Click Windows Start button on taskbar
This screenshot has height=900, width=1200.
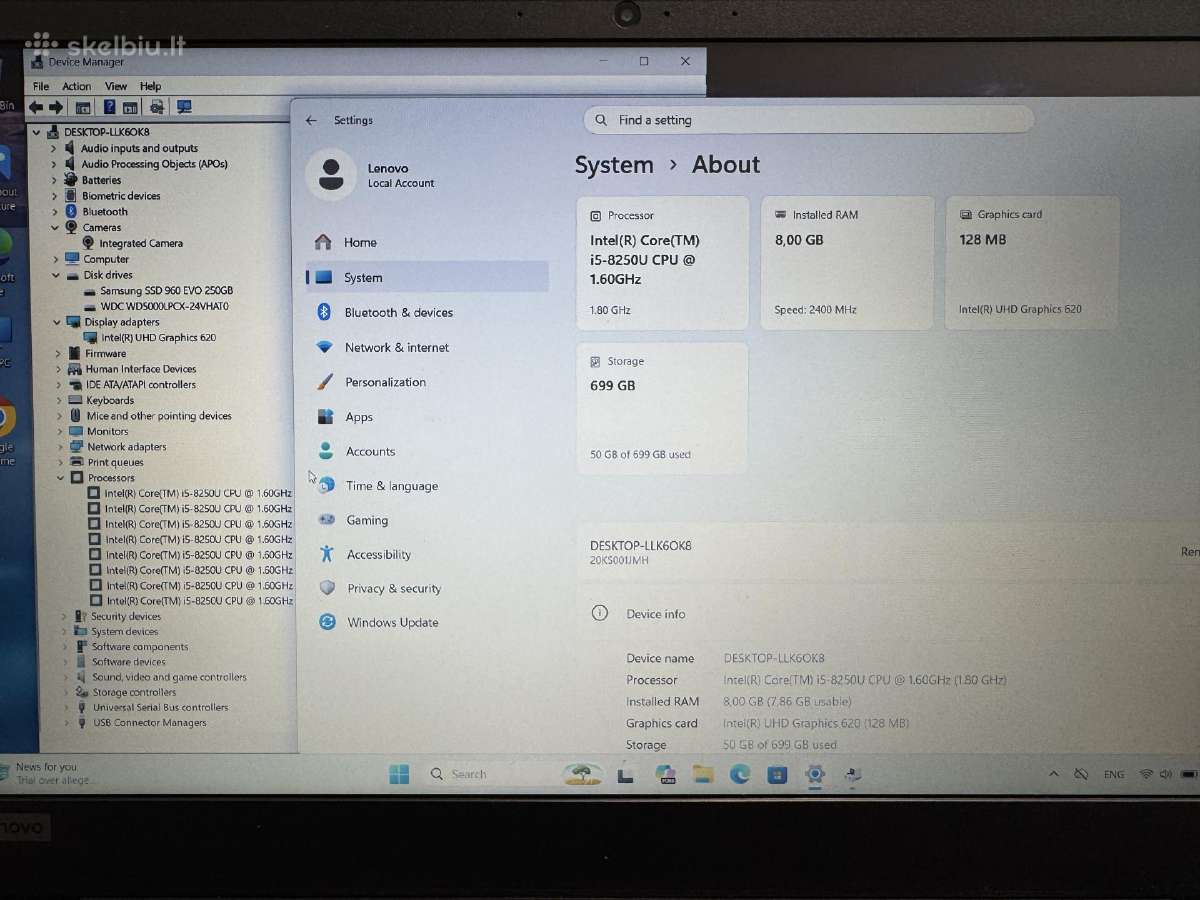399,774
